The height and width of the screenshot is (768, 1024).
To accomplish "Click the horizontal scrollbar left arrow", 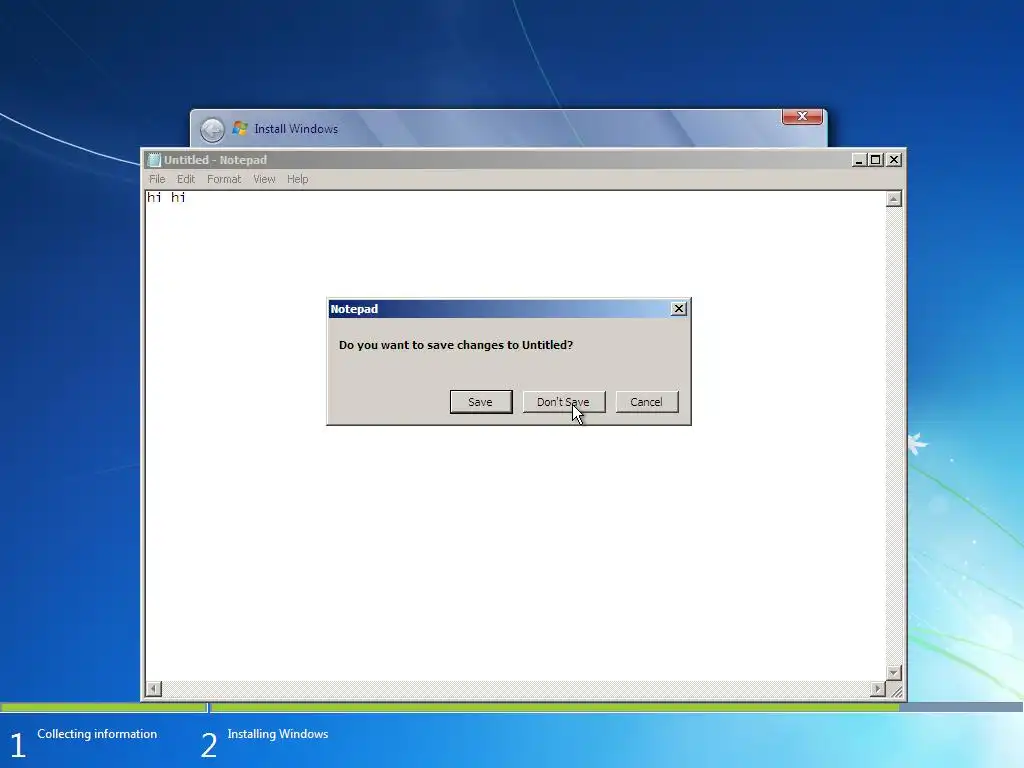I will pyautogui.click(x=153, y=688).
